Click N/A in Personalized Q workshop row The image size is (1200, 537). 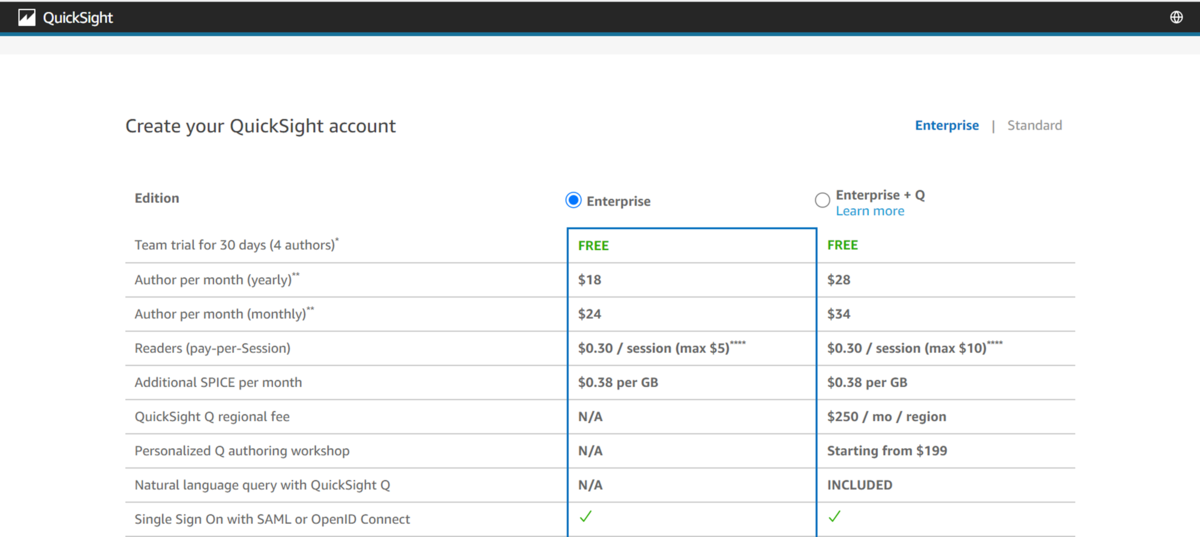point(590,451)
